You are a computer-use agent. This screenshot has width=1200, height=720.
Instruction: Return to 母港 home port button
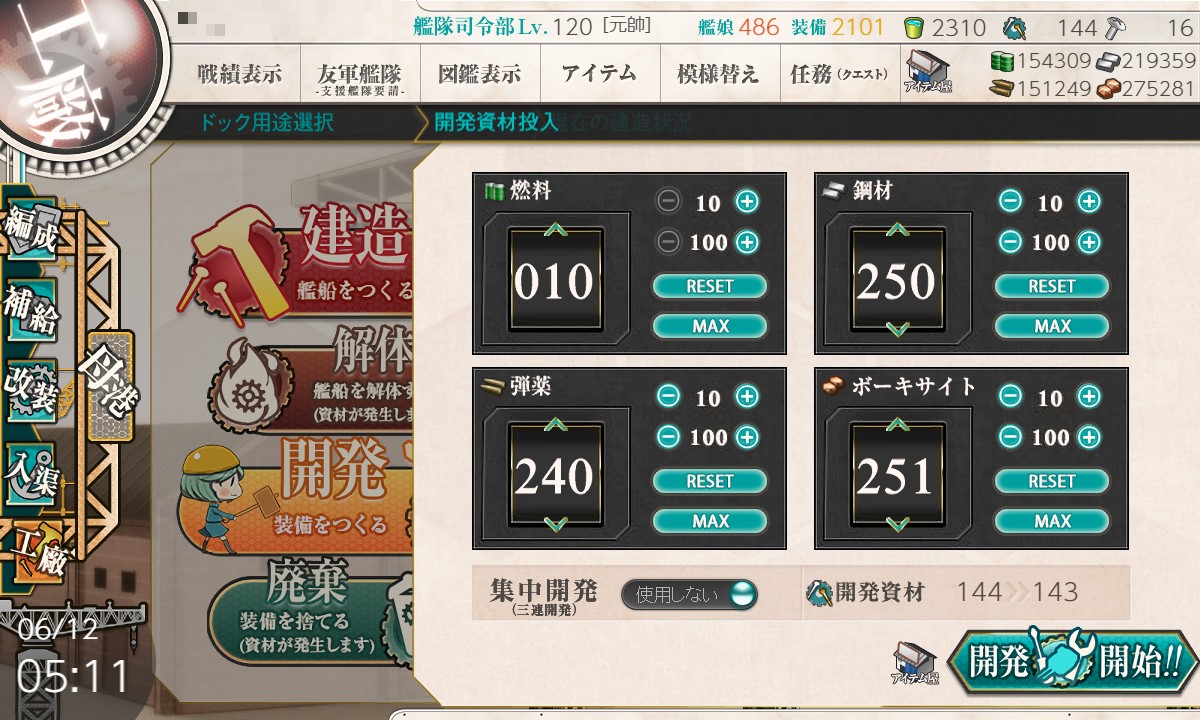click(110, 386)
